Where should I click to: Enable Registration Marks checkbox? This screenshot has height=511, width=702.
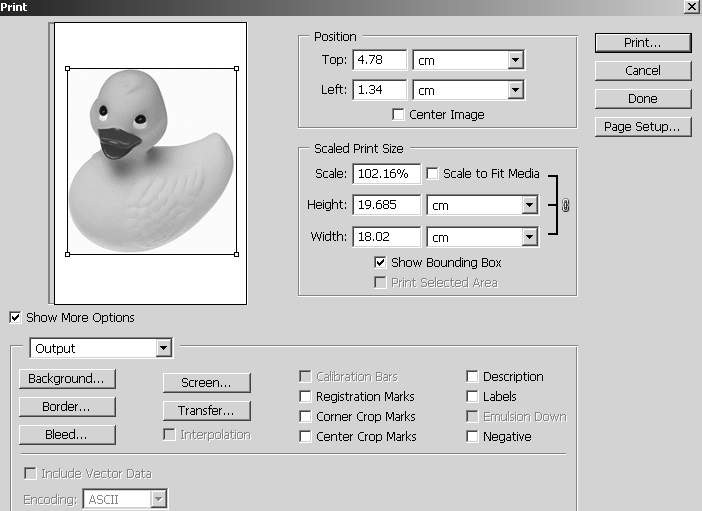click(x=305, y=396)
